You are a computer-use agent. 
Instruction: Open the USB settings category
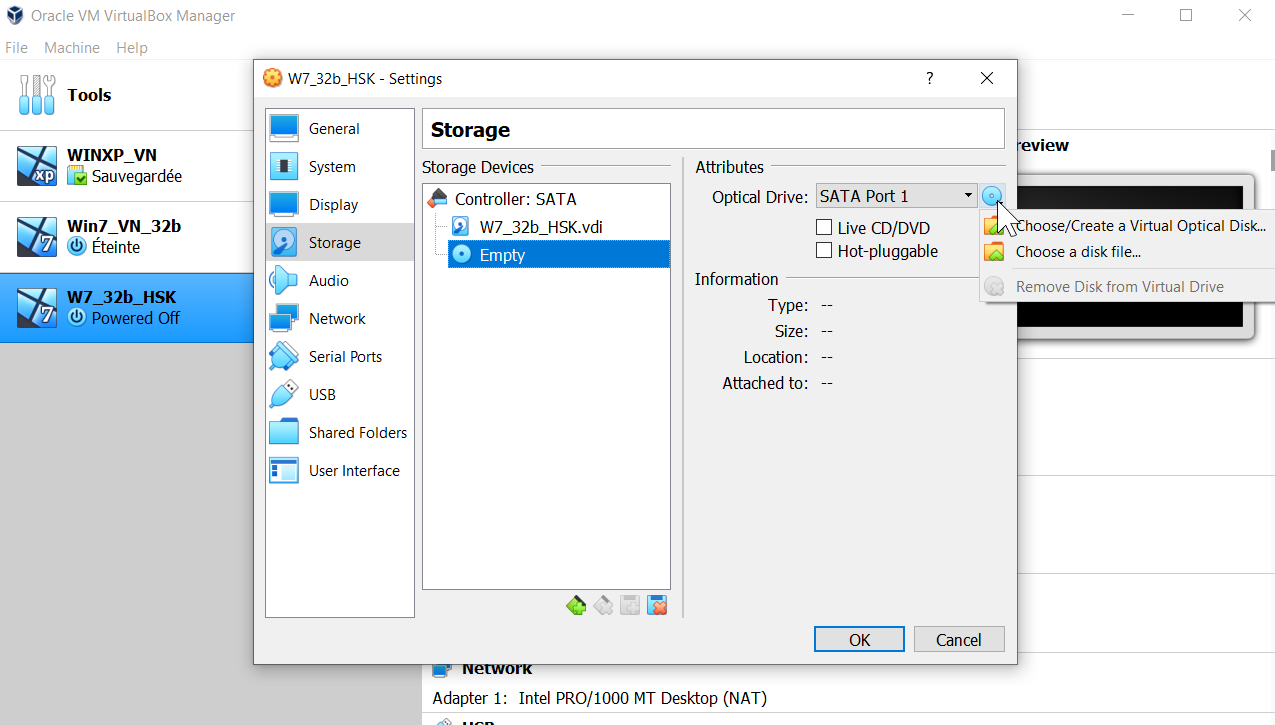[x=339, y=395]
